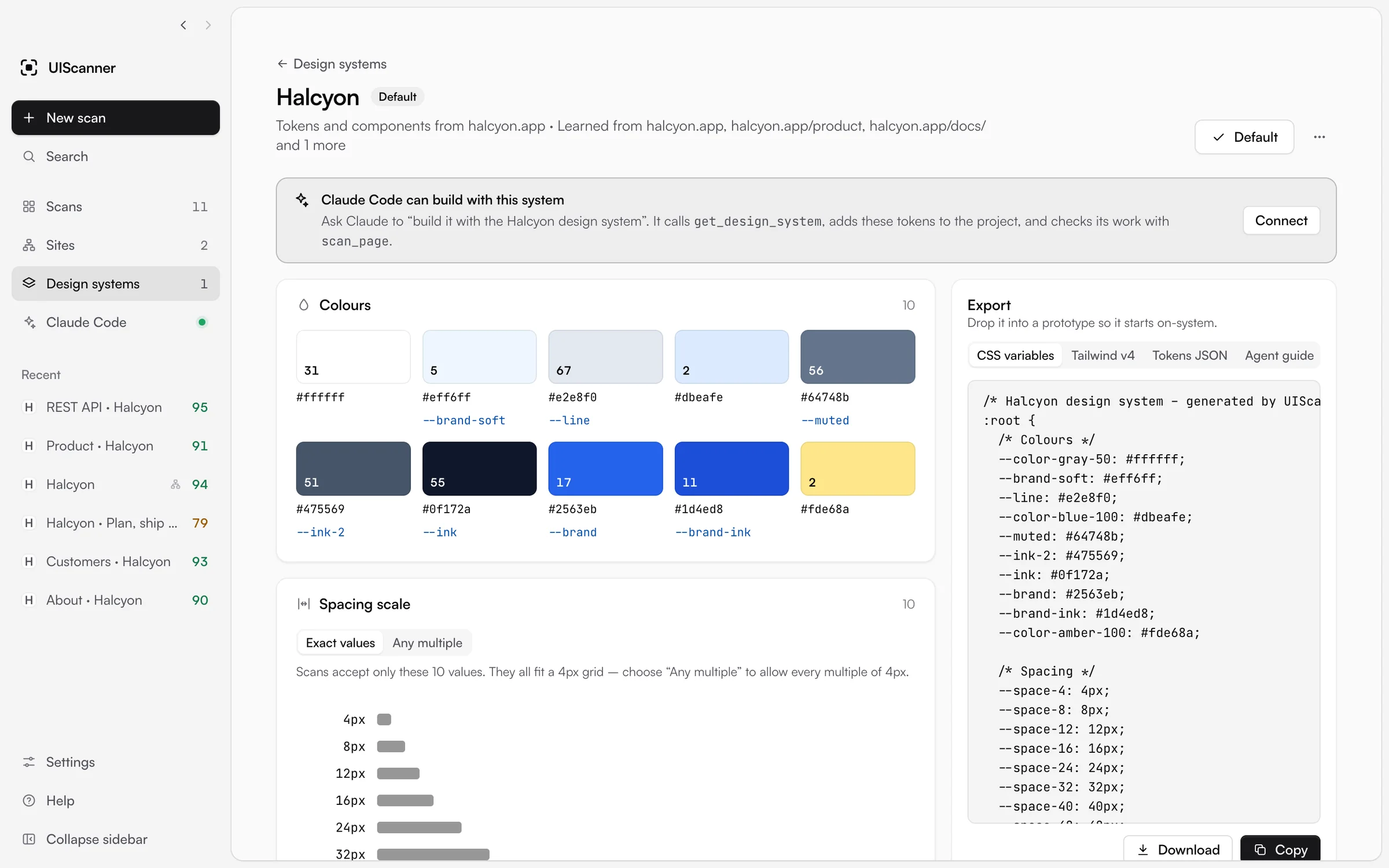
Task: Click the back arrow beside Design systems
Action: point(282,64)
